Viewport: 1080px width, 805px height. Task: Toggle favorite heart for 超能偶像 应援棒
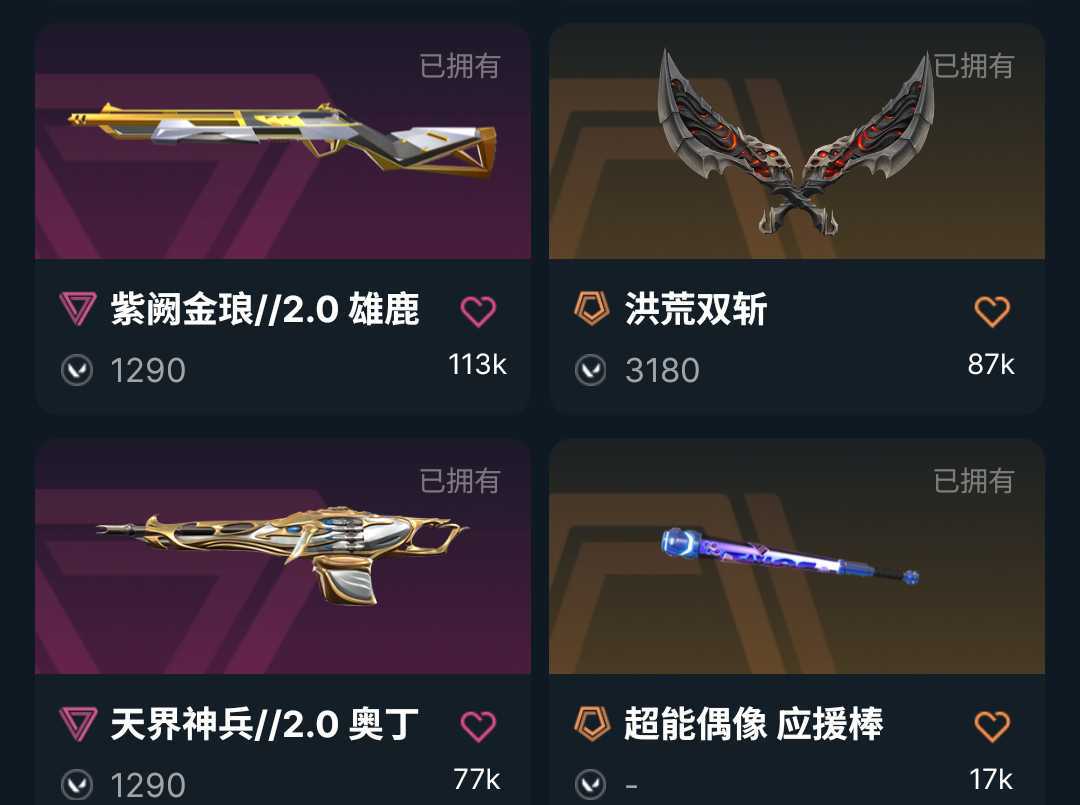(x=992, y=726)
